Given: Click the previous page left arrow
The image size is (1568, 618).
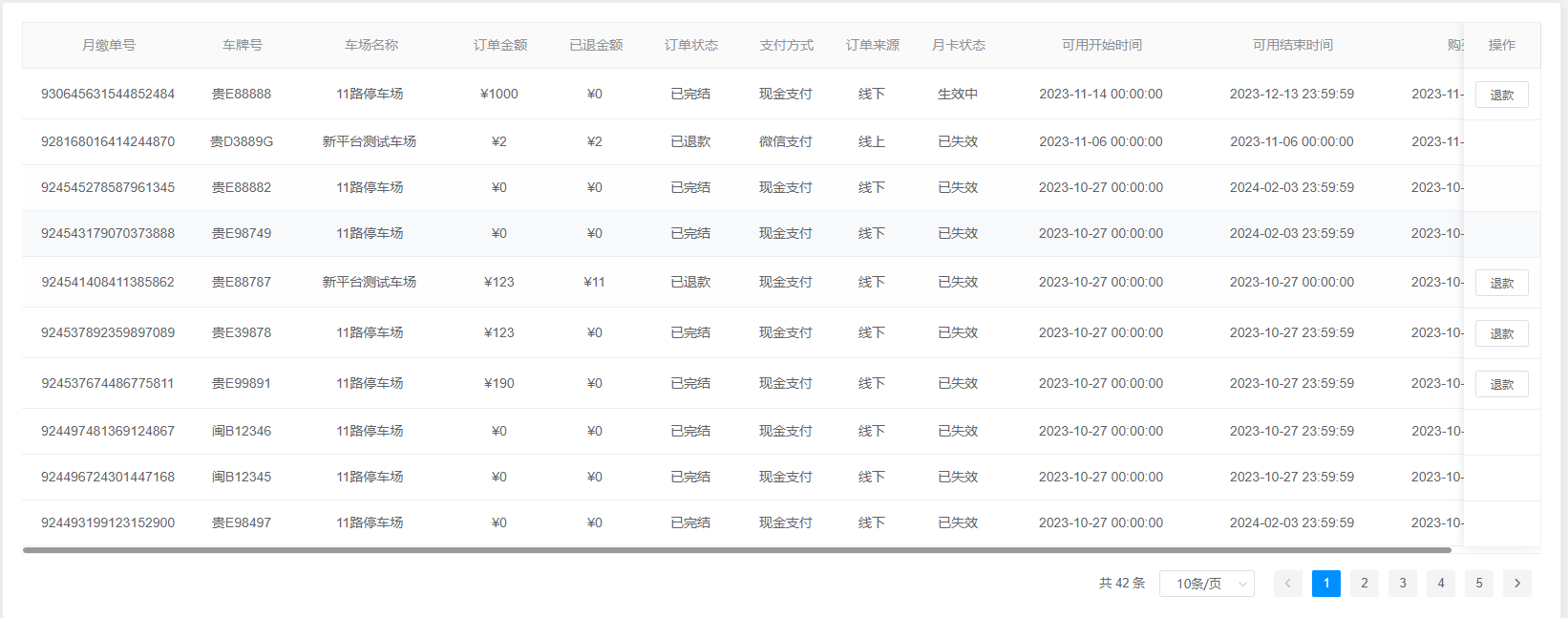Looking at the screenshot, I should pos(1287,584).
